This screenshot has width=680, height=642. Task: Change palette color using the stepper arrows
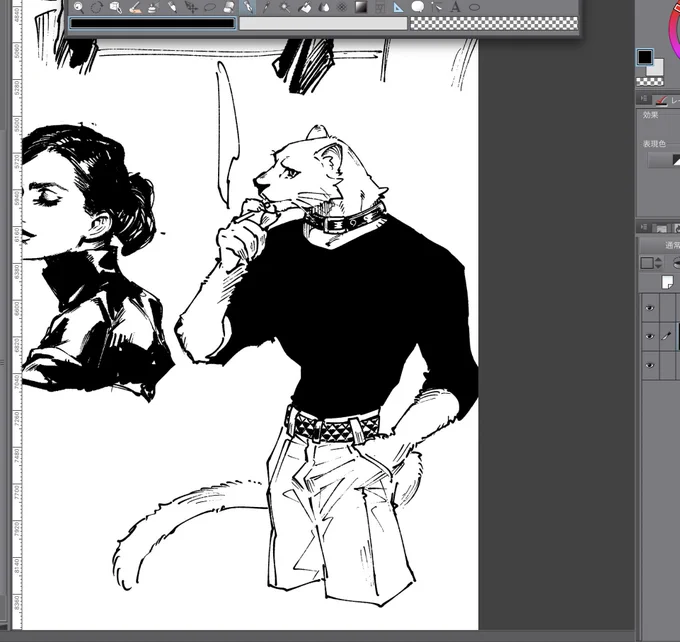click(658, 263)
